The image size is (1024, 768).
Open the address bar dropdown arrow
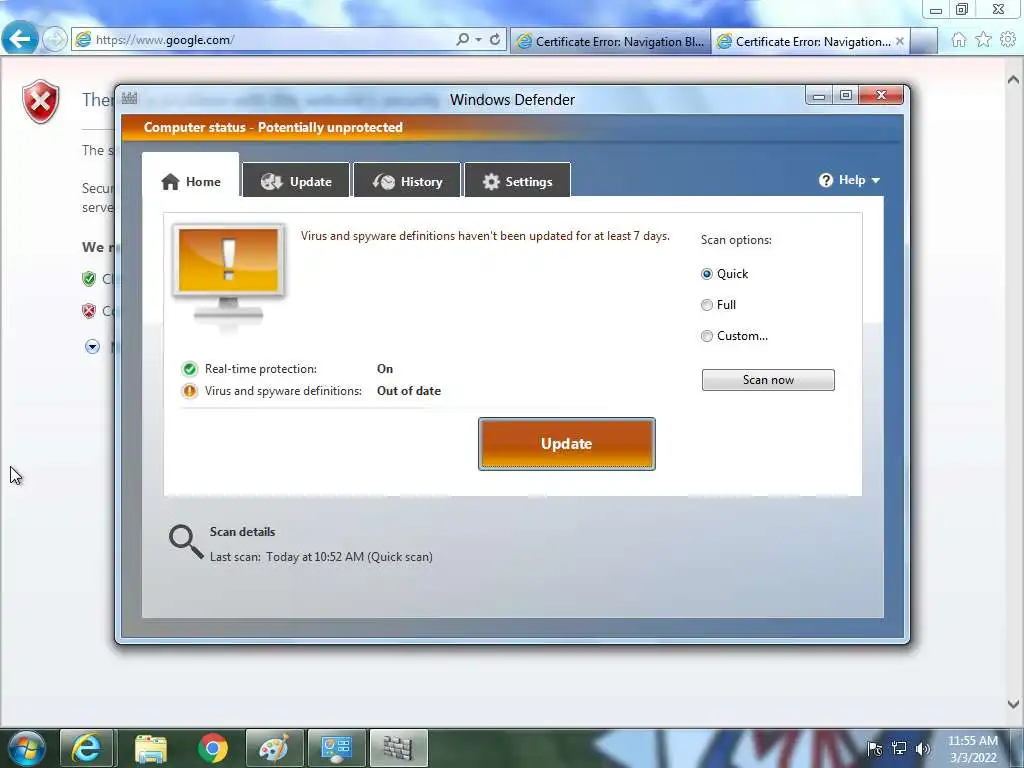[479, 40]
